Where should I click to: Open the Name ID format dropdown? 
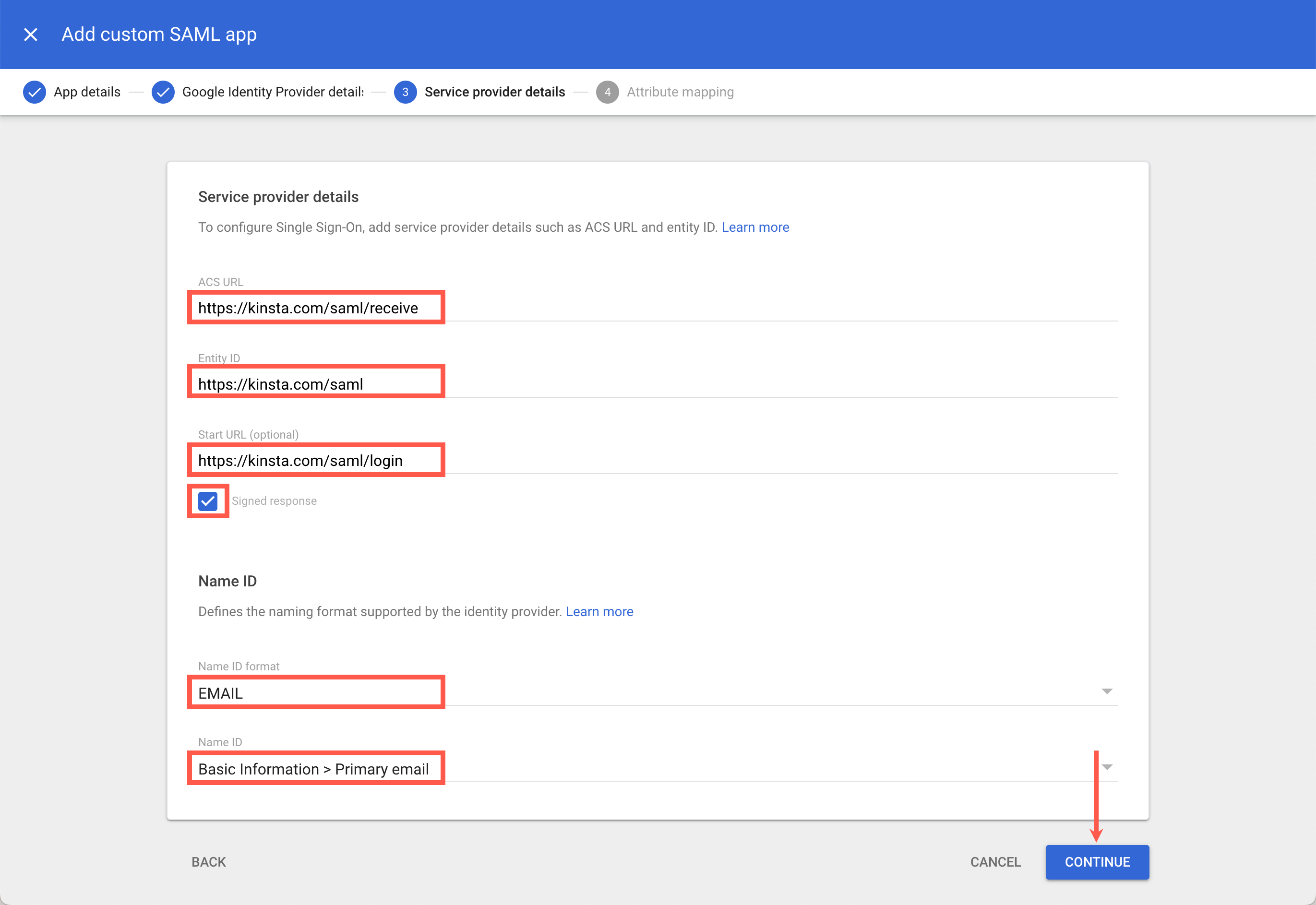(1106, 691)
